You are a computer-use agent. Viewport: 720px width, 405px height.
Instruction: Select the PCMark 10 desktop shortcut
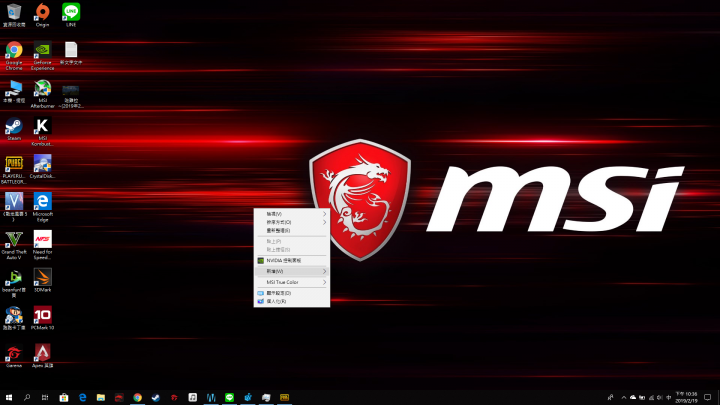(42, 318)
